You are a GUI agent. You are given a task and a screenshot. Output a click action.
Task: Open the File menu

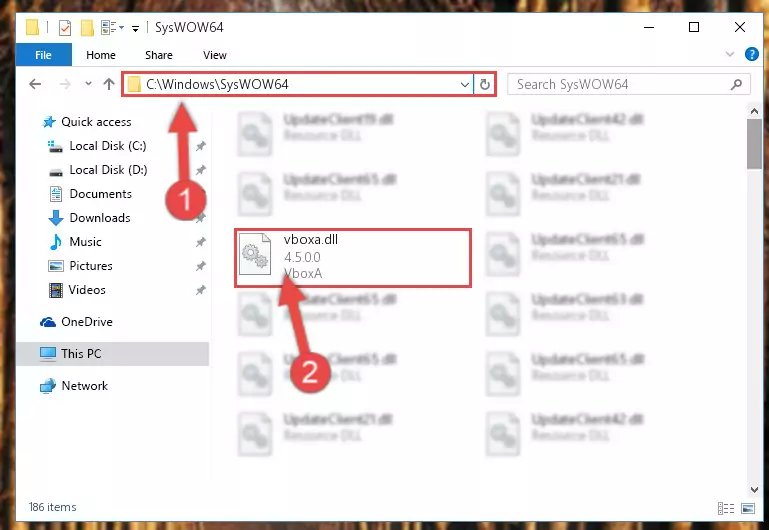tap(44, 55)
